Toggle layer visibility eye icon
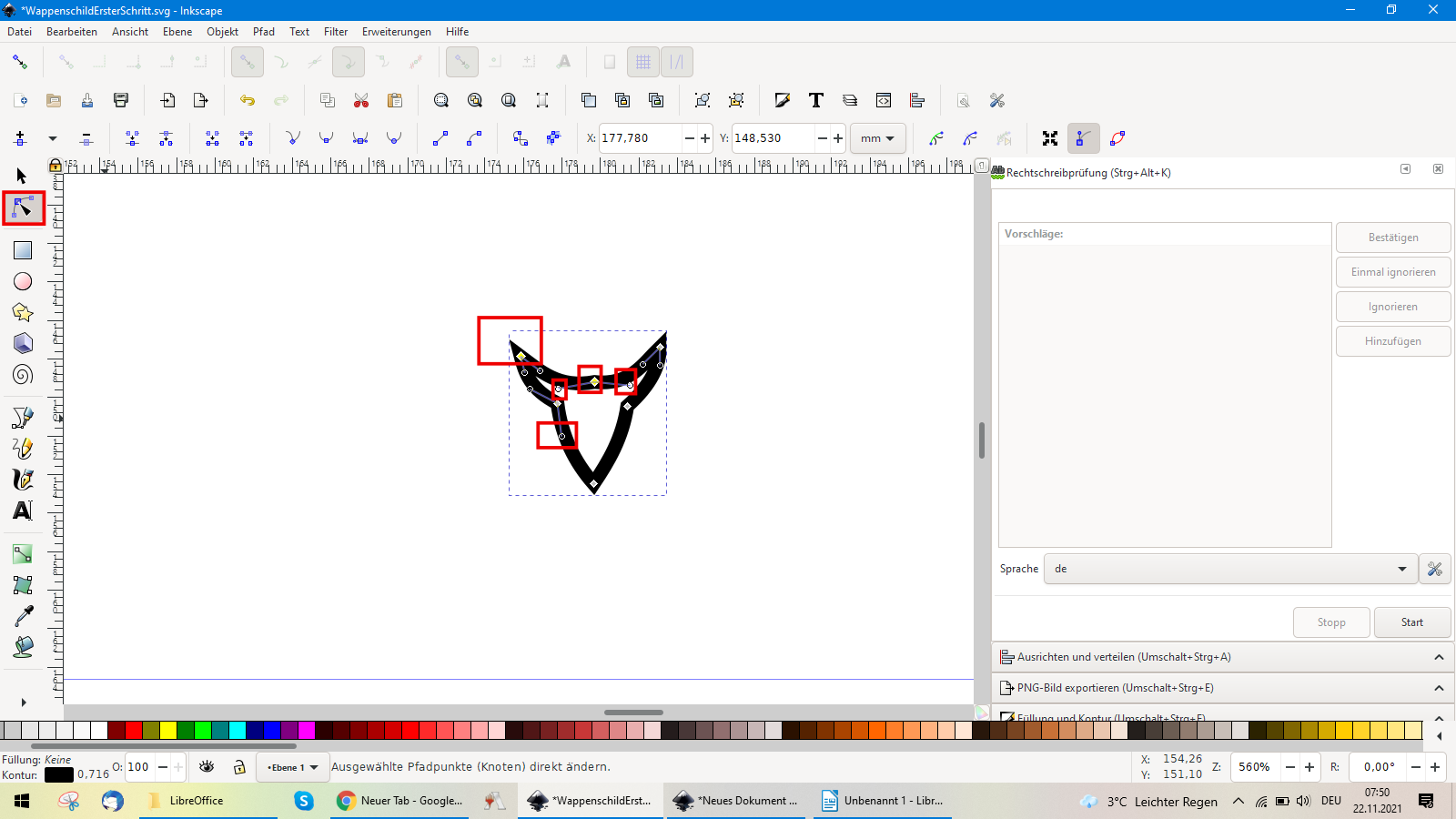The height and width of the screenshot is (819, 1456). [x=207, y=767]
